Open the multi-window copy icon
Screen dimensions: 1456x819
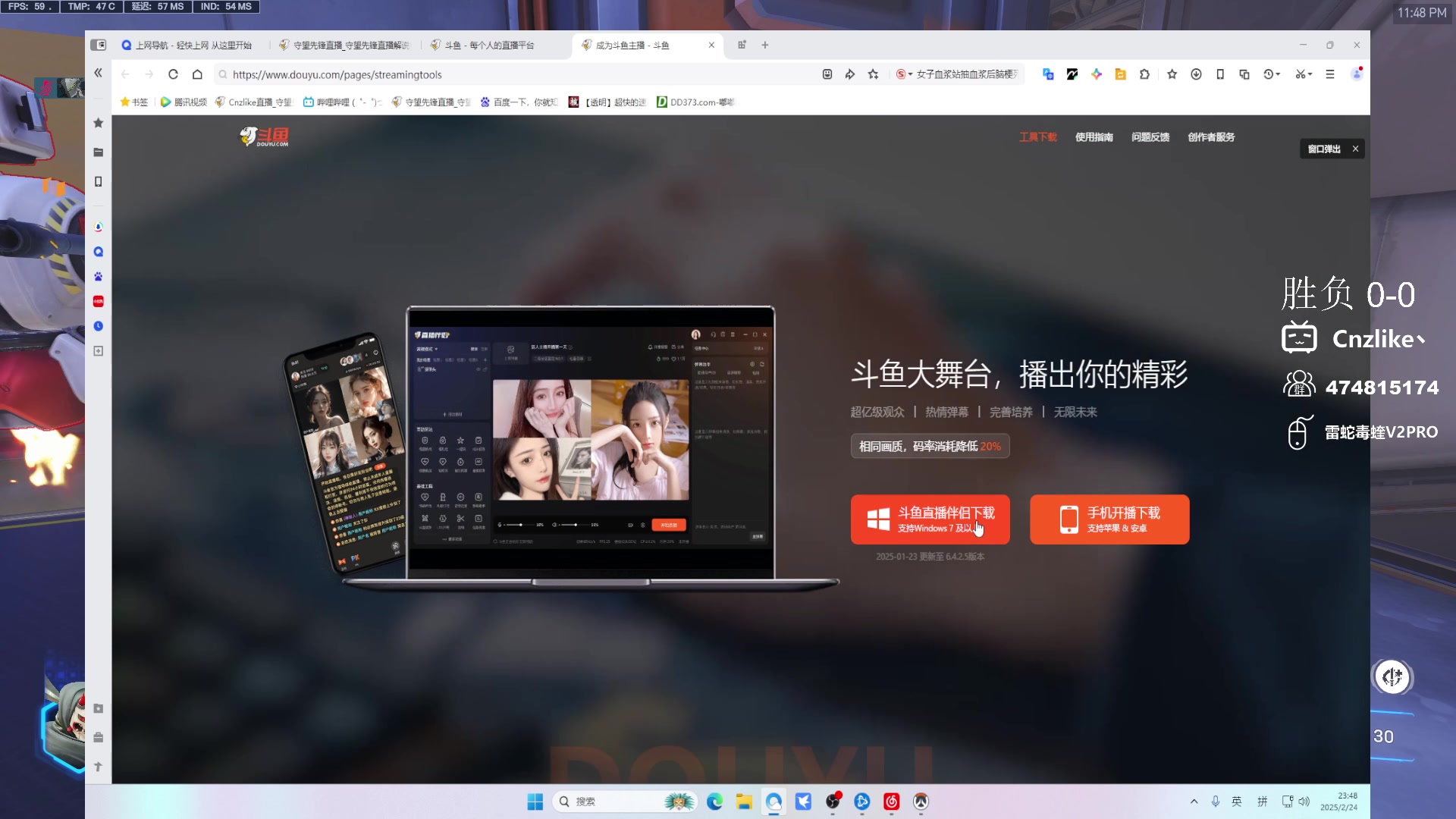(1244, 74)
